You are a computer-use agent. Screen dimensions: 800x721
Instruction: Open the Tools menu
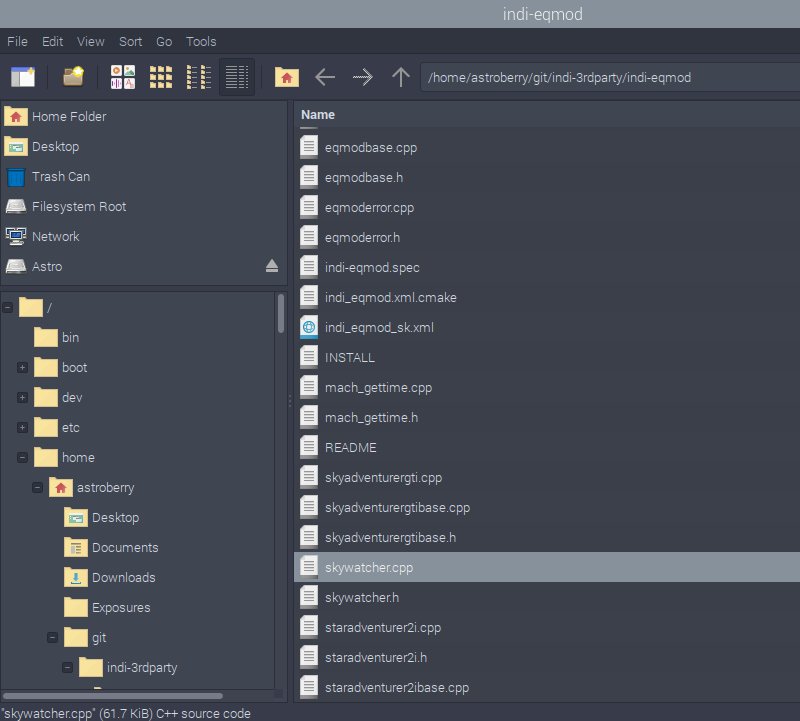[x=201, y=41]
